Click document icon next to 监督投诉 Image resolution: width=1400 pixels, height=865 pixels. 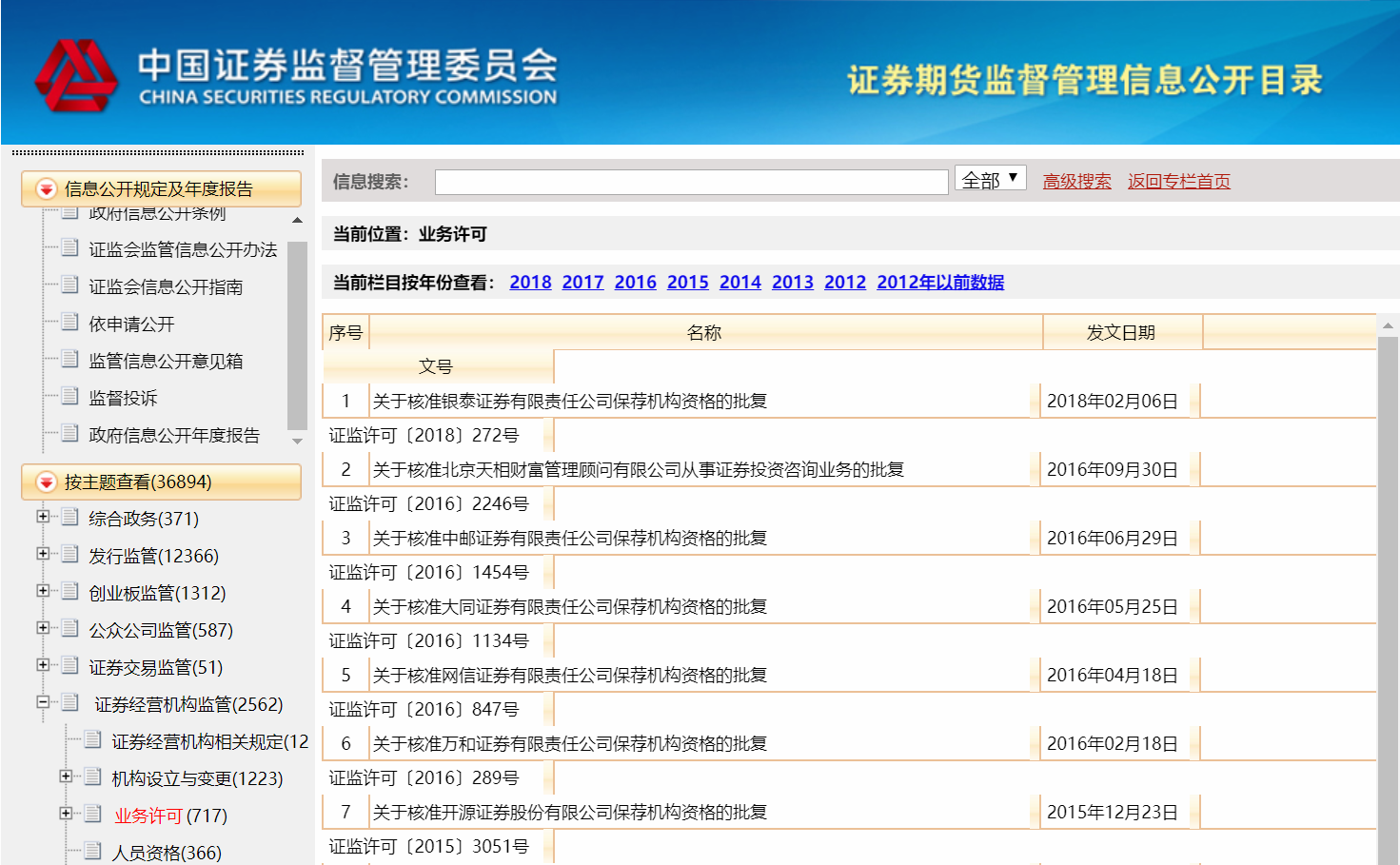[x=69, y=397]
